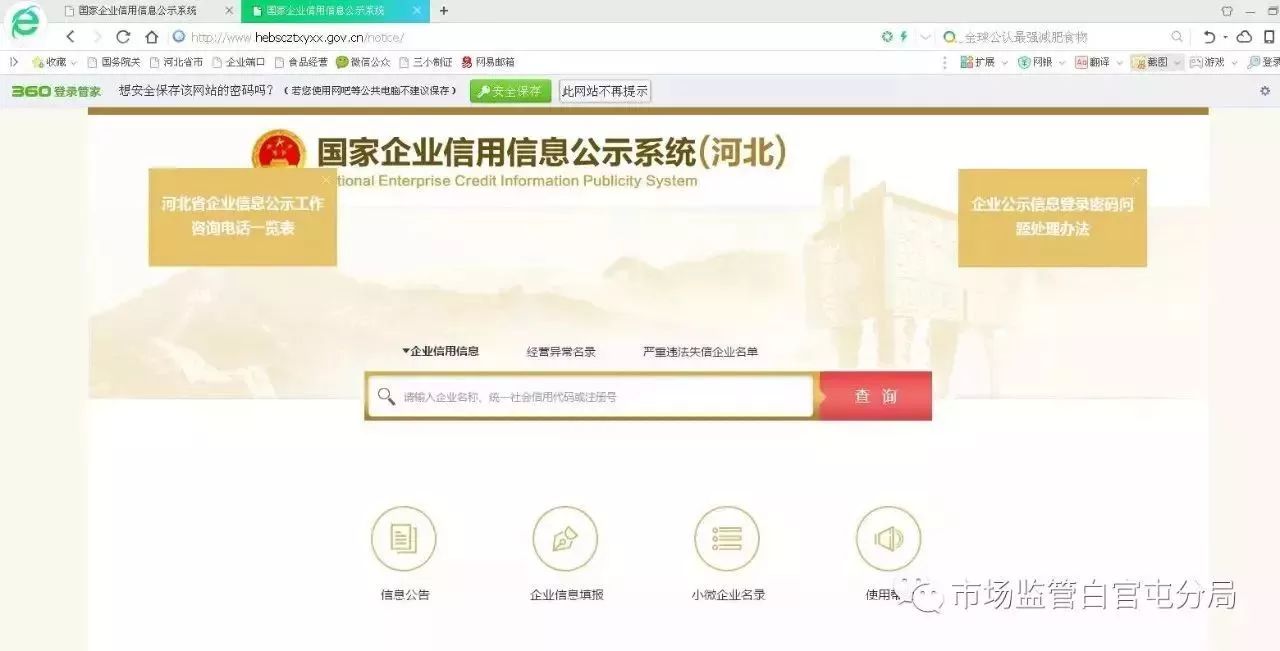Image resolution: width=1280 pixels, height=651 pixels.
Task: Expand the bookmarks sidebar arrow
Action: tap(15, 62)
